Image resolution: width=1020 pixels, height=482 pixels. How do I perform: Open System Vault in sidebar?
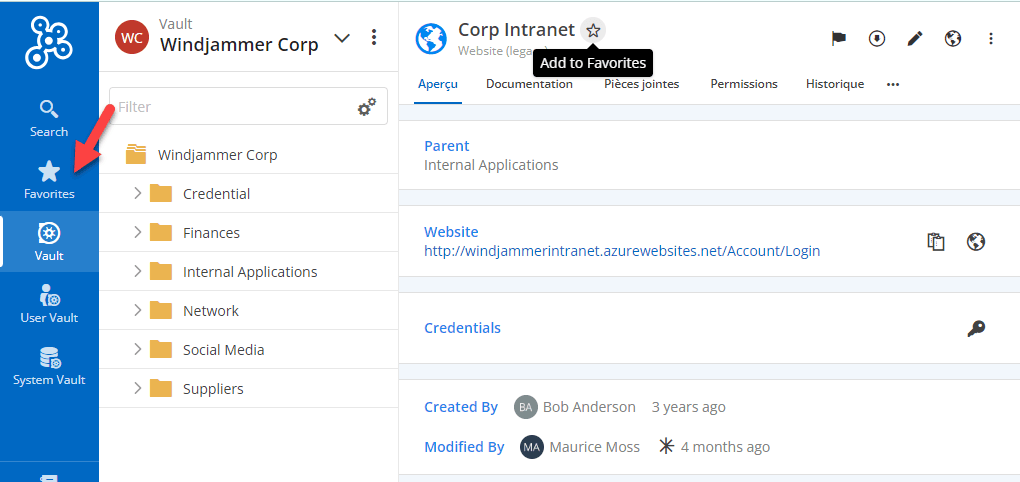point(49,366)
